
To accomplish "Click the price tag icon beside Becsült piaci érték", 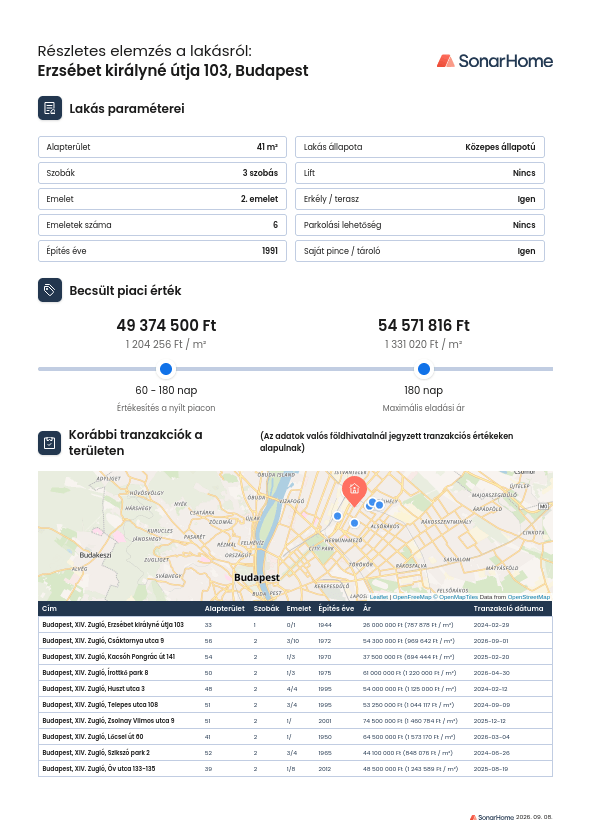I will click(50, 290).
